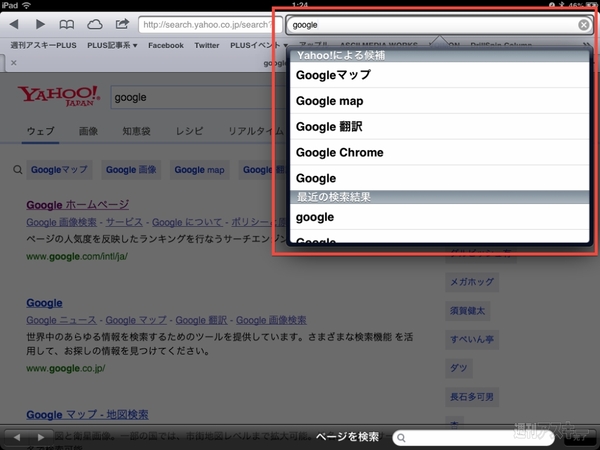This screenshot has height=450, width=600.
Task: Open Google 画像検索 sublink in first result
Action: point(61,222)
